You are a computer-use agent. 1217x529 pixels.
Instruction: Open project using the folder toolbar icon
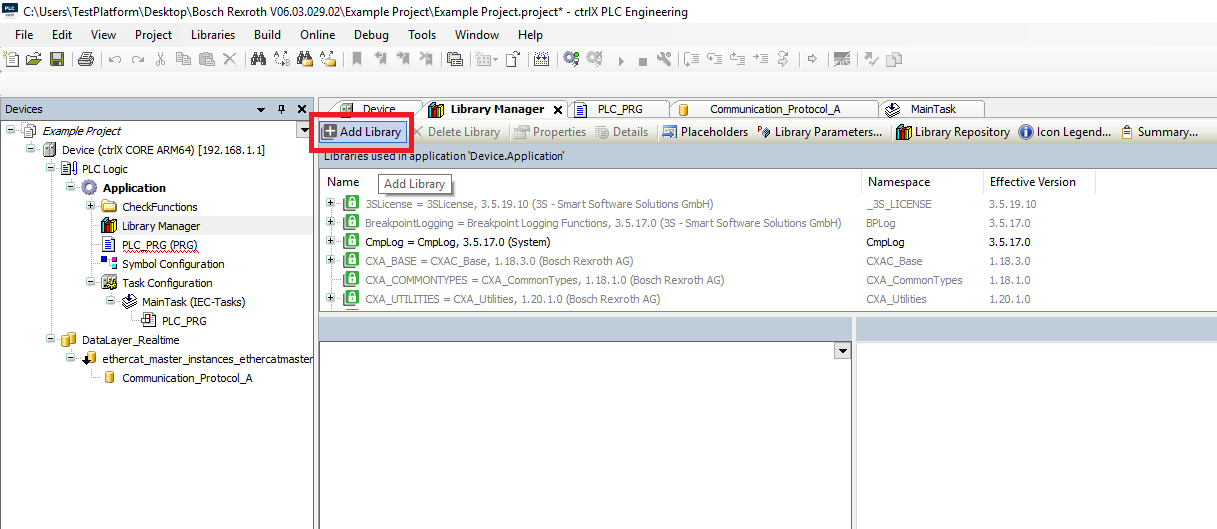[x=34, y=59]
